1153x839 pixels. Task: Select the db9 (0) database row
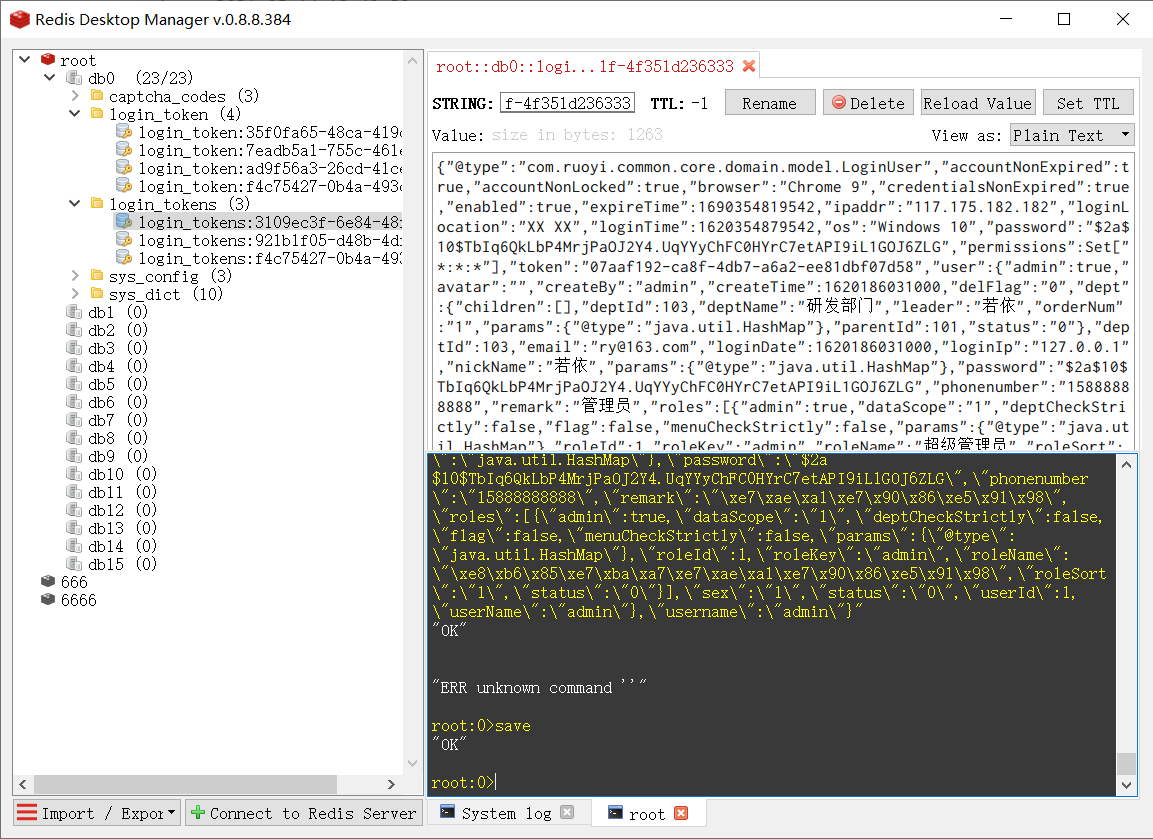107,456
